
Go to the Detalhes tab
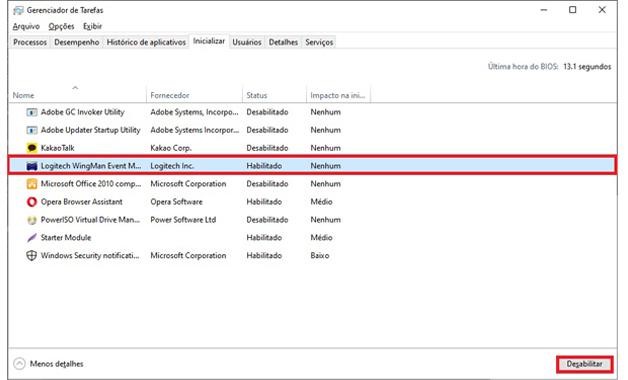coord(283,42)
